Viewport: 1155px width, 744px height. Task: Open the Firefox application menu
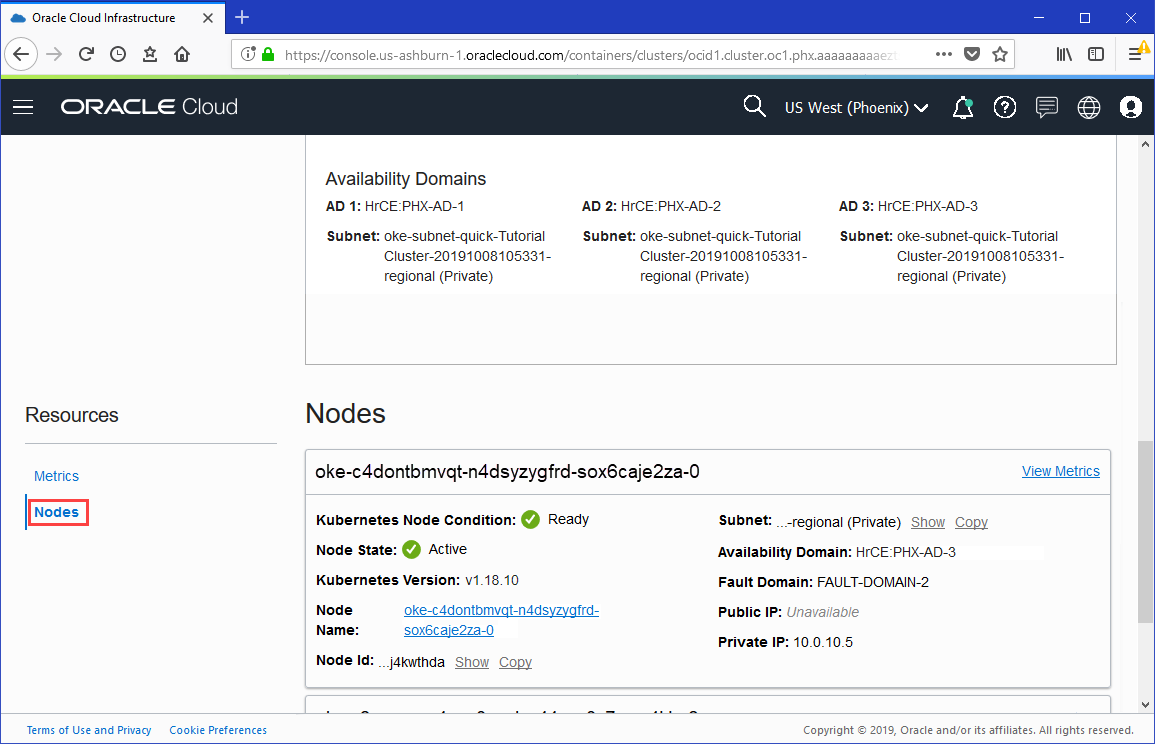point(1137,53)
